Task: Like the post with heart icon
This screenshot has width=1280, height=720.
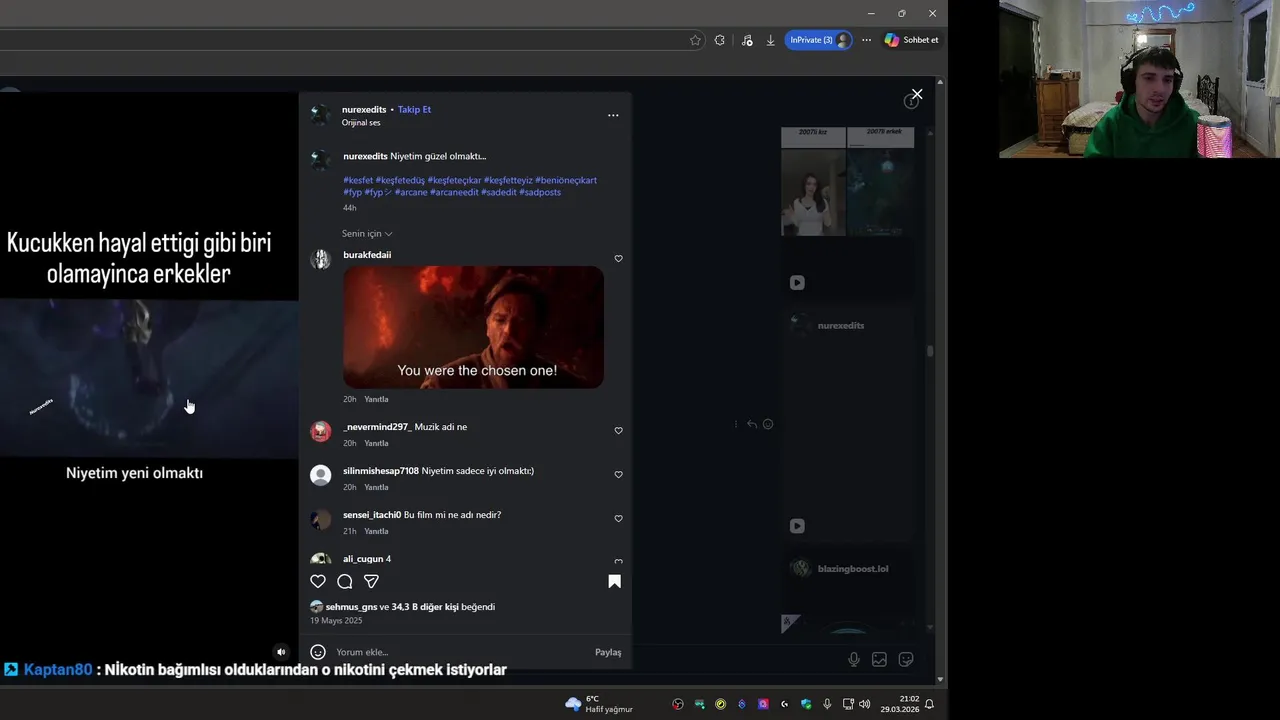Action: tap(318, 581)
